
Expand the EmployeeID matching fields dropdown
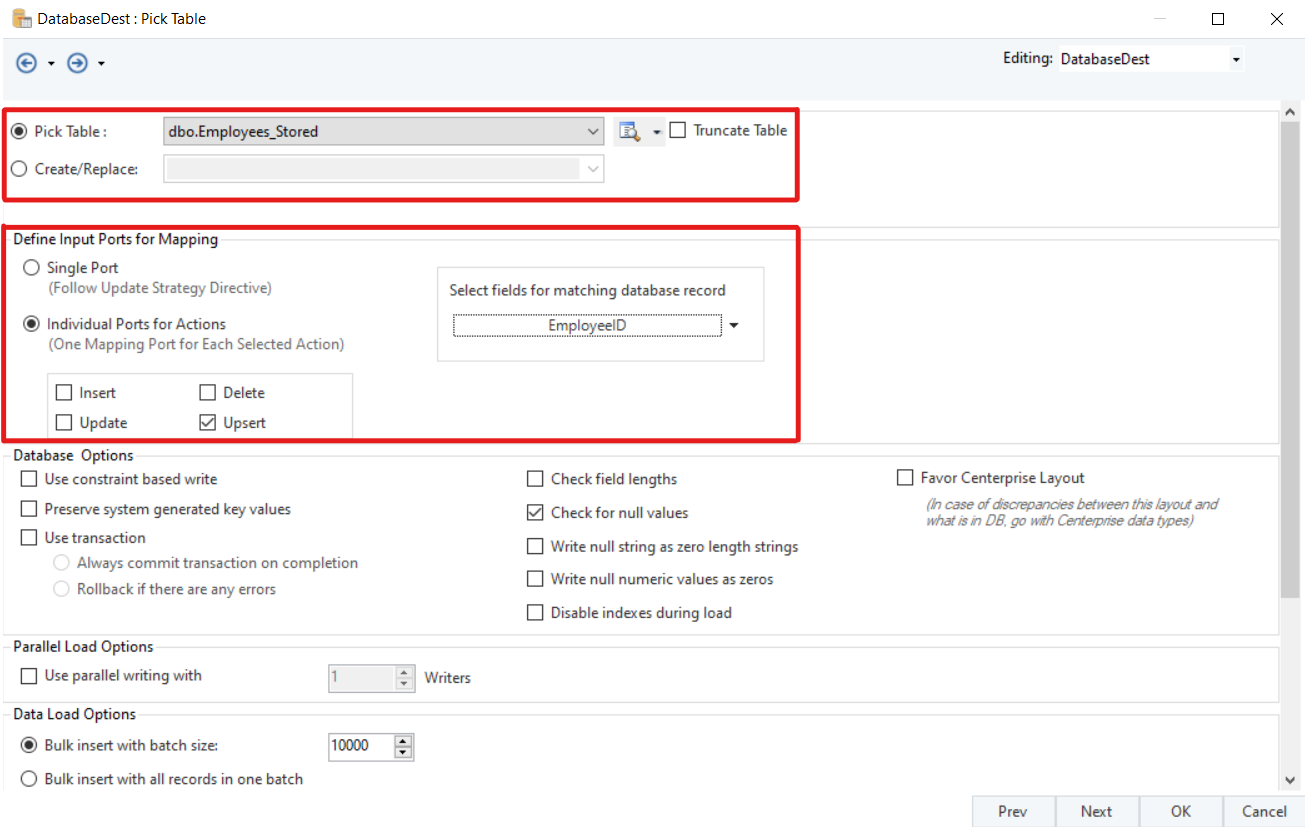pyautogui.click(x=734, y=325)
